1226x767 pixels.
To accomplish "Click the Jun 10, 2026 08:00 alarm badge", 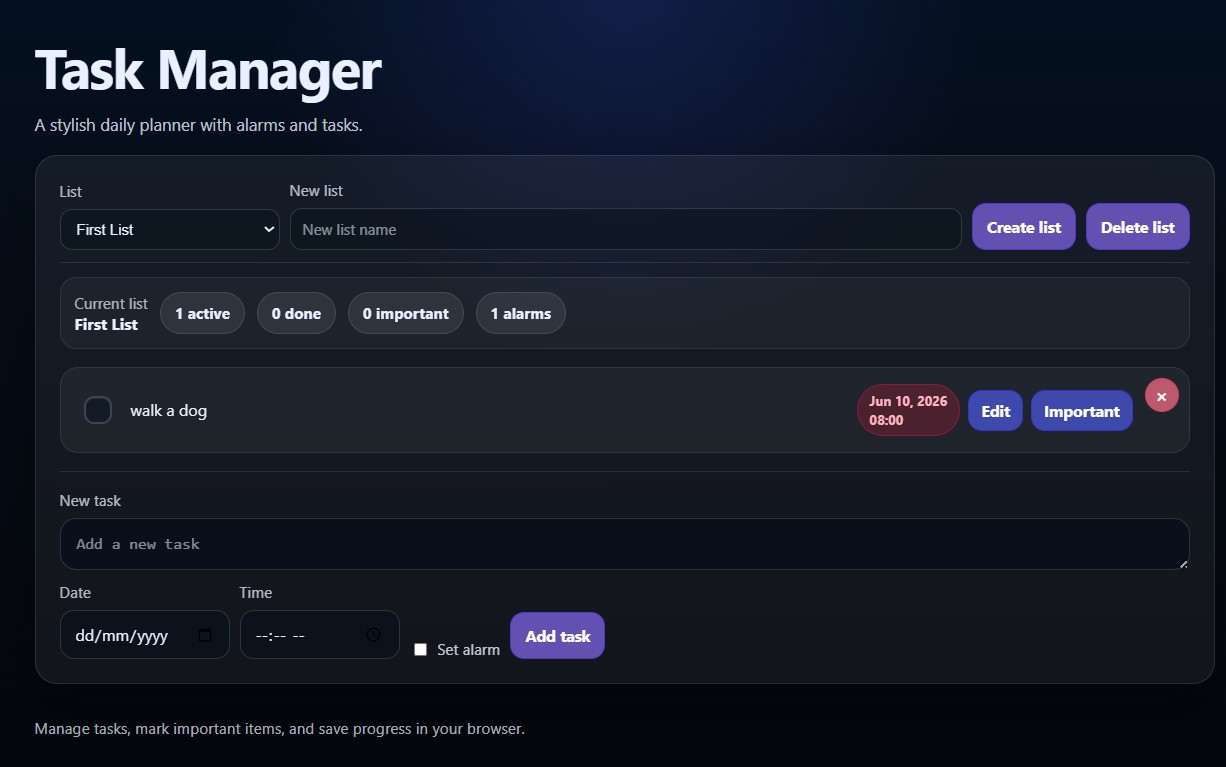I will pyautogui.click(x=908, y=410).
